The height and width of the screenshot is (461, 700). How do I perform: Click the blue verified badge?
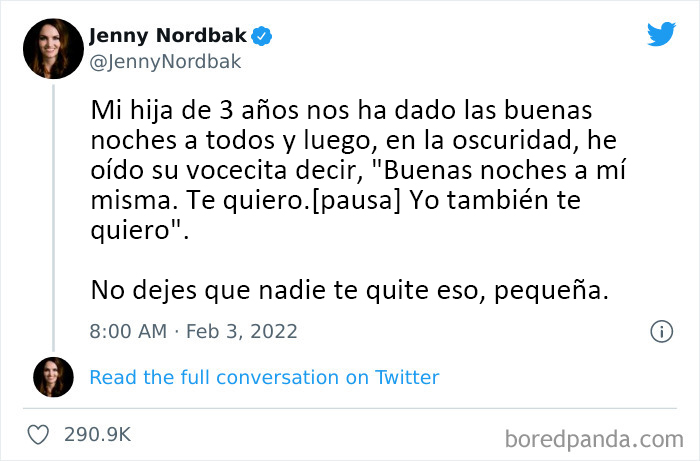point(263,37)
